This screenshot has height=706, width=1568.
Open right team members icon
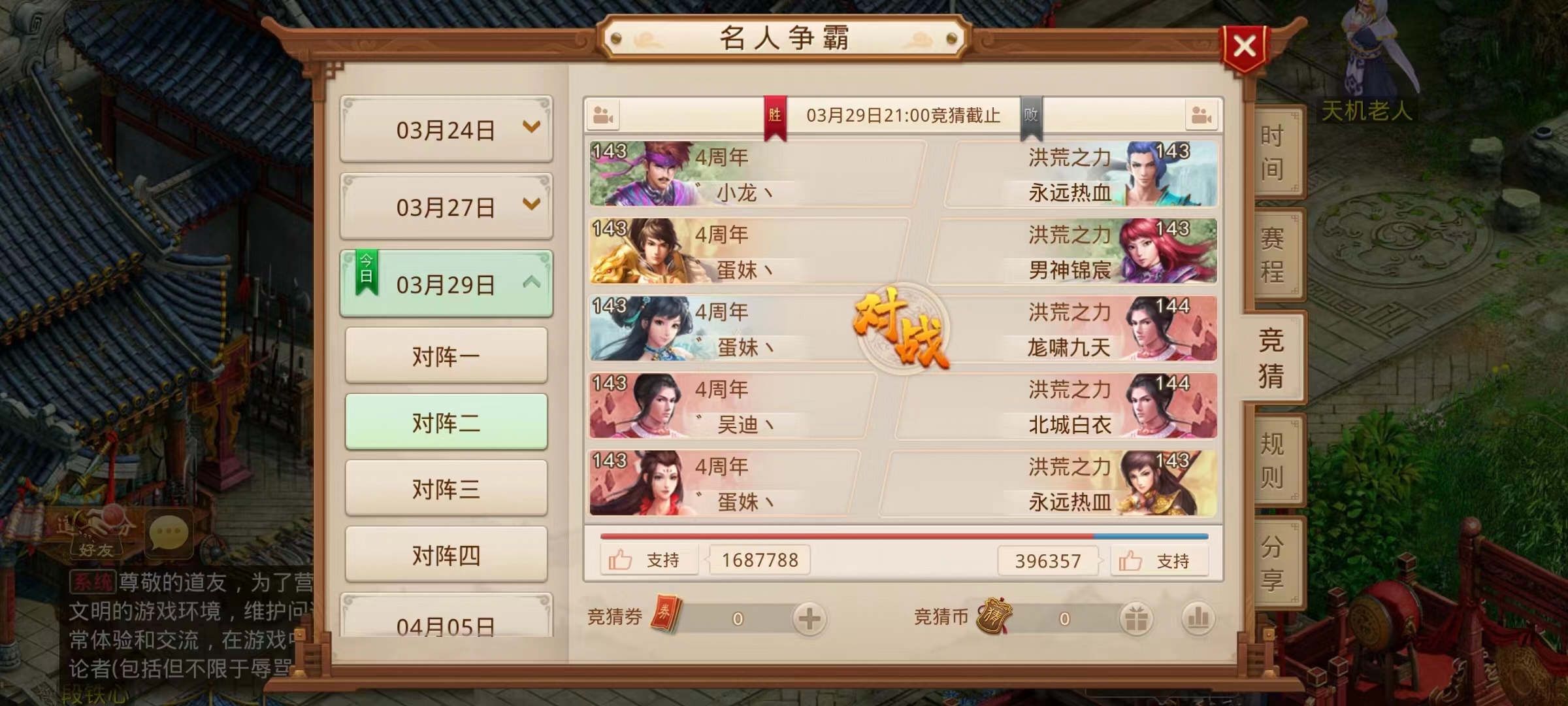click(x=1201, y=116)
